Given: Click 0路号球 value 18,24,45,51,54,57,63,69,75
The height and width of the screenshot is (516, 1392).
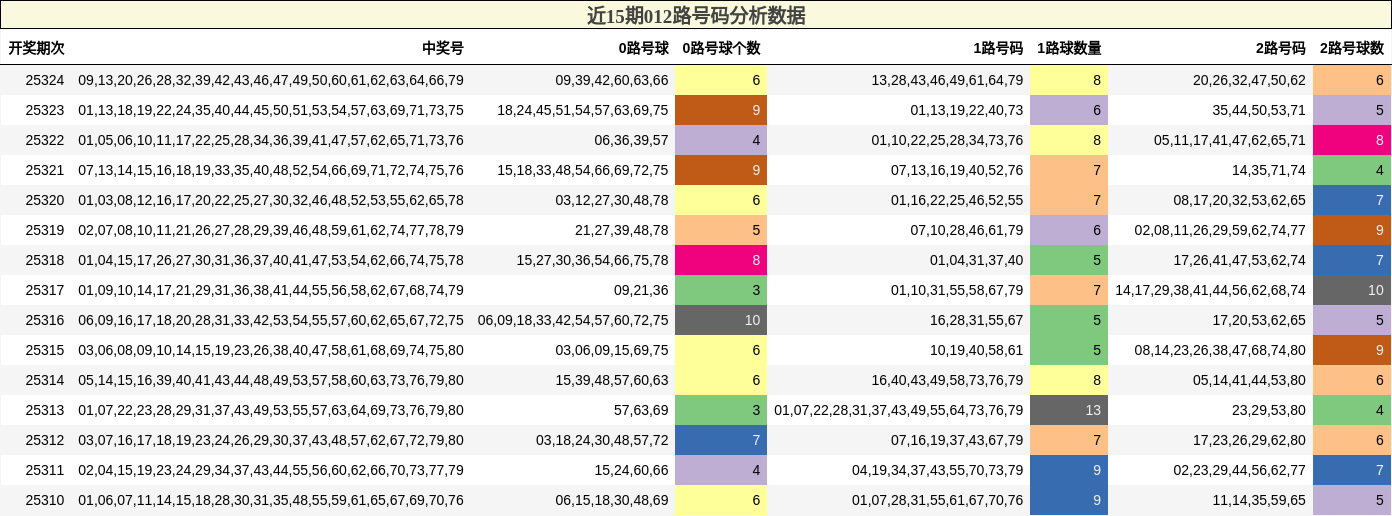Looking at the screenshot, I should click(583, 110).
